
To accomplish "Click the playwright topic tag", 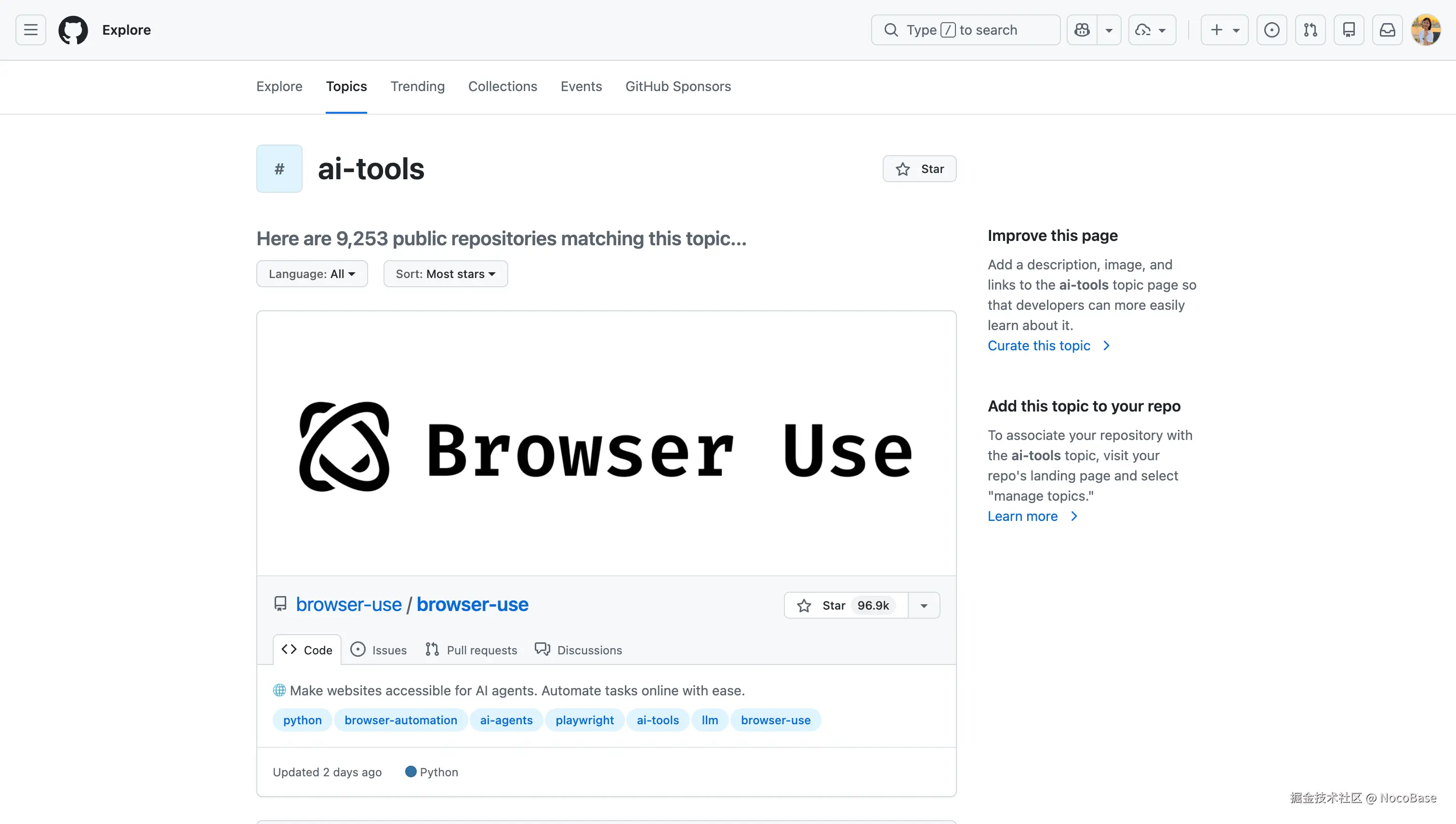I will click(584, 720).
